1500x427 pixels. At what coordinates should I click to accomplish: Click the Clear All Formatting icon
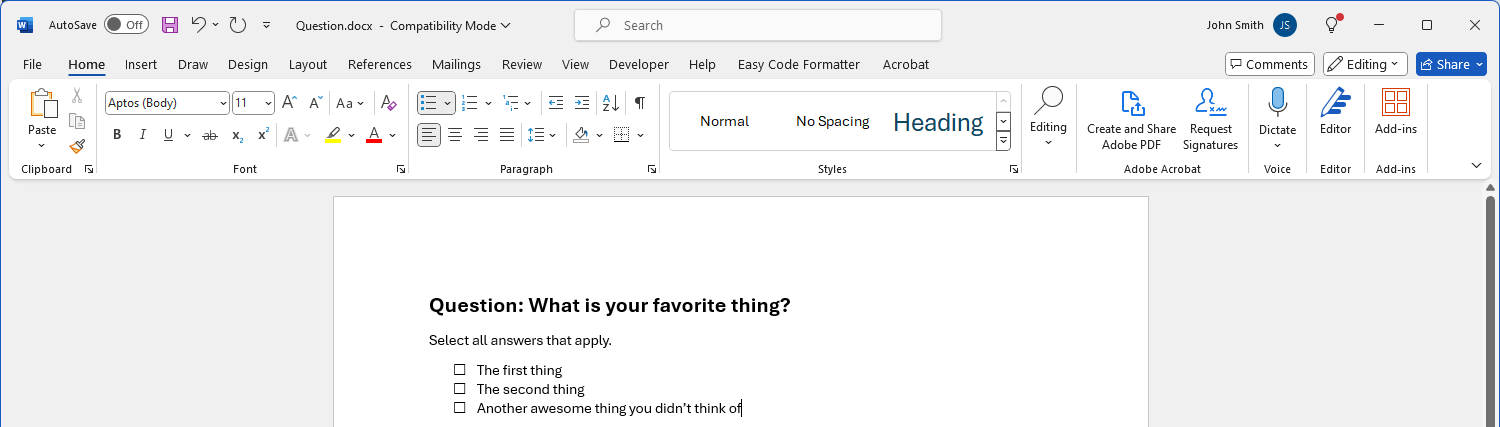tap(389, 102)
